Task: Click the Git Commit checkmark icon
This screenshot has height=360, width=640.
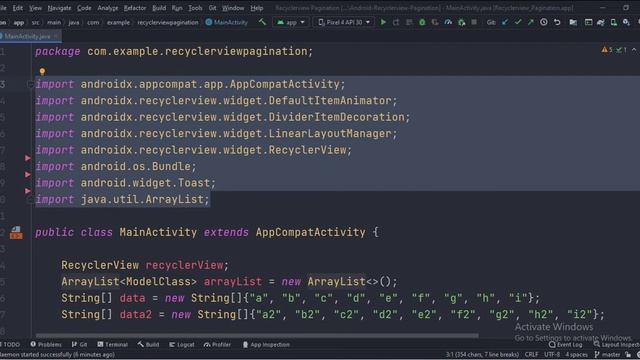Action: (x=518, y=22)
